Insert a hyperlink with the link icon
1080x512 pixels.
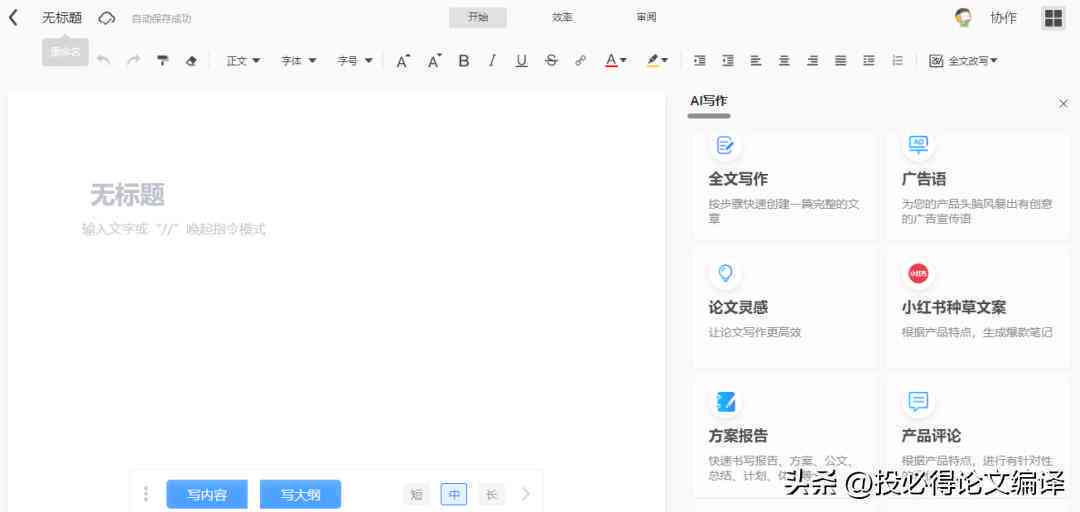click(581, 61)
